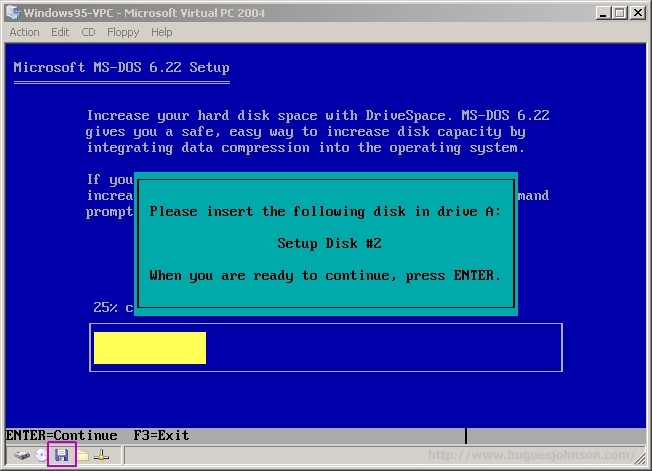Click the hard disk status icon
The image size is (652, 471).
22,456
